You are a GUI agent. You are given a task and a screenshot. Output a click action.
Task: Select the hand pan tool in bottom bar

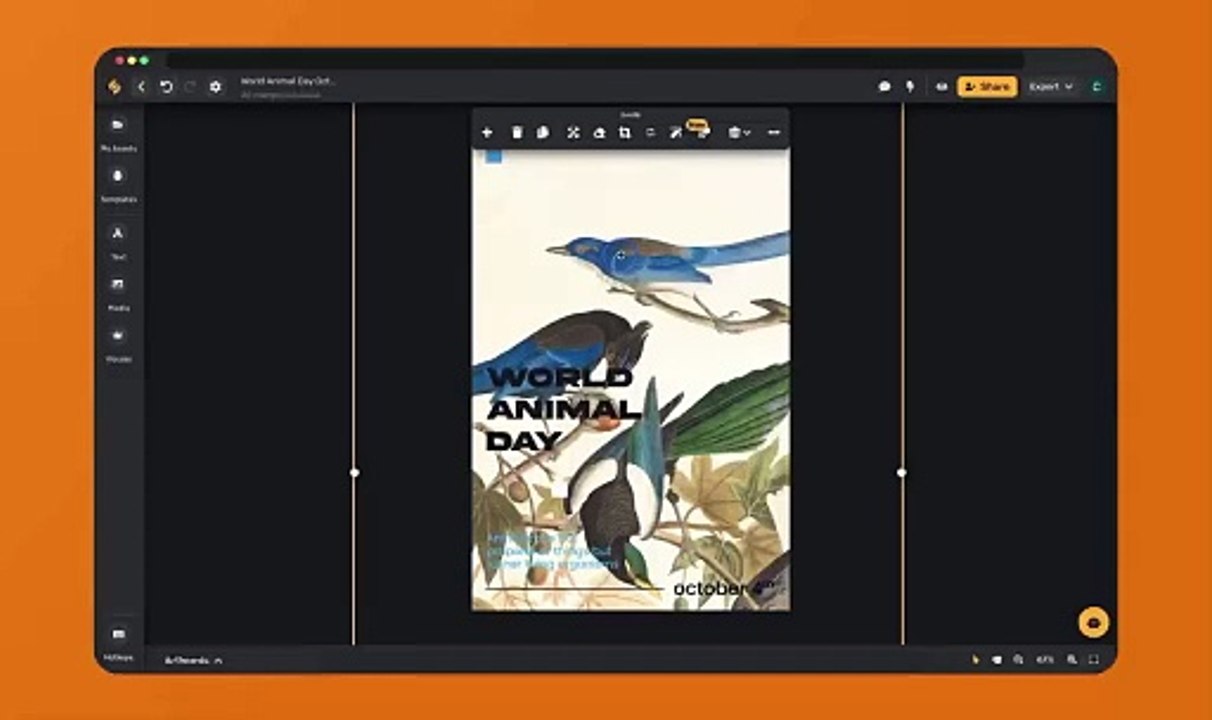coord(997,660)
